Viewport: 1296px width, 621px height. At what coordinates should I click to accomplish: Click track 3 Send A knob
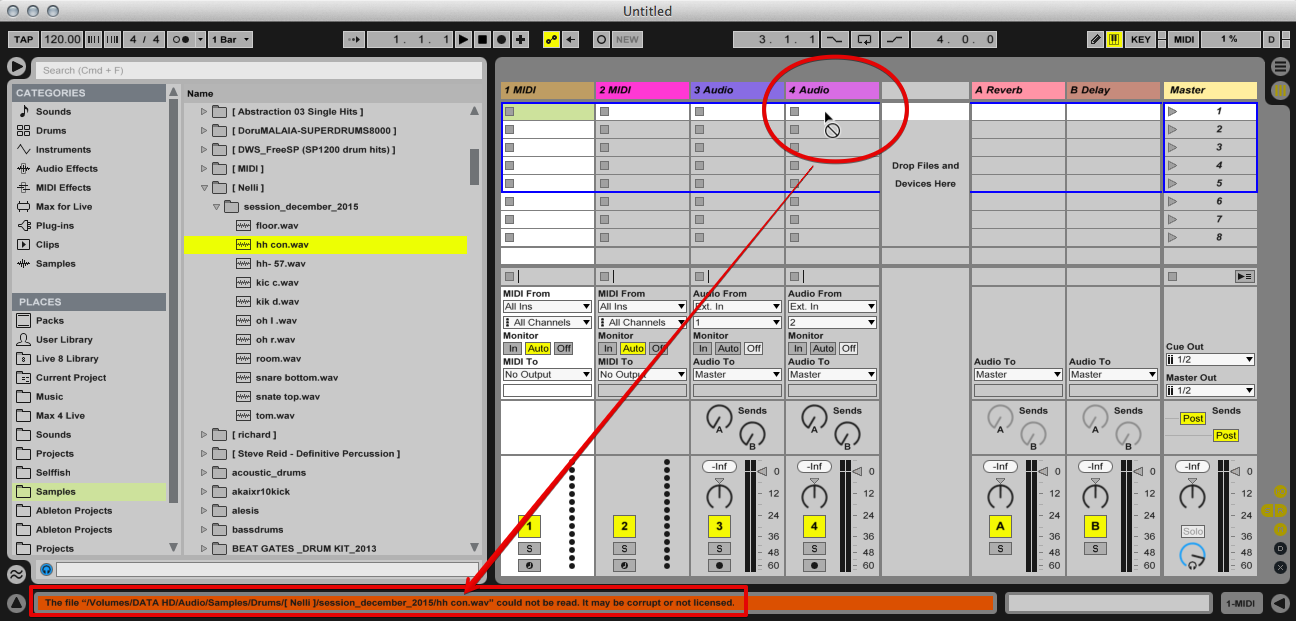point(719,417)
